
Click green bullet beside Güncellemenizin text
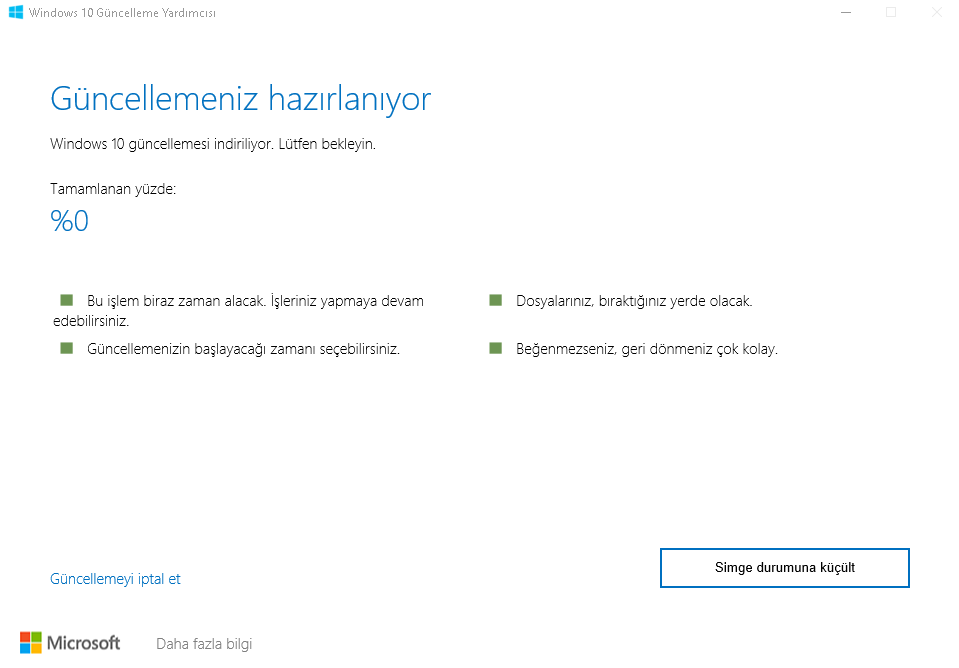click(x=67, y=348)
